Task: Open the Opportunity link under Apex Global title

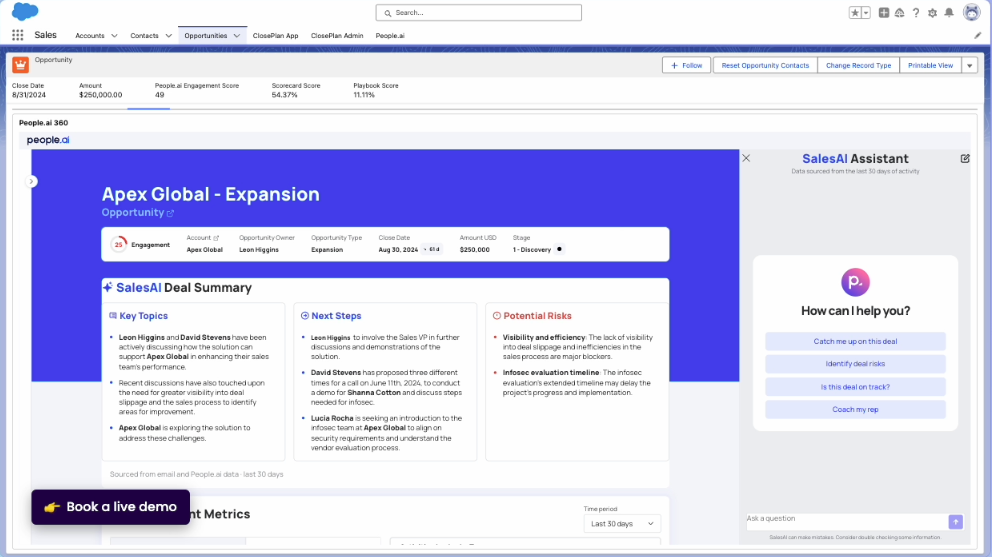Action: (133, 213)
